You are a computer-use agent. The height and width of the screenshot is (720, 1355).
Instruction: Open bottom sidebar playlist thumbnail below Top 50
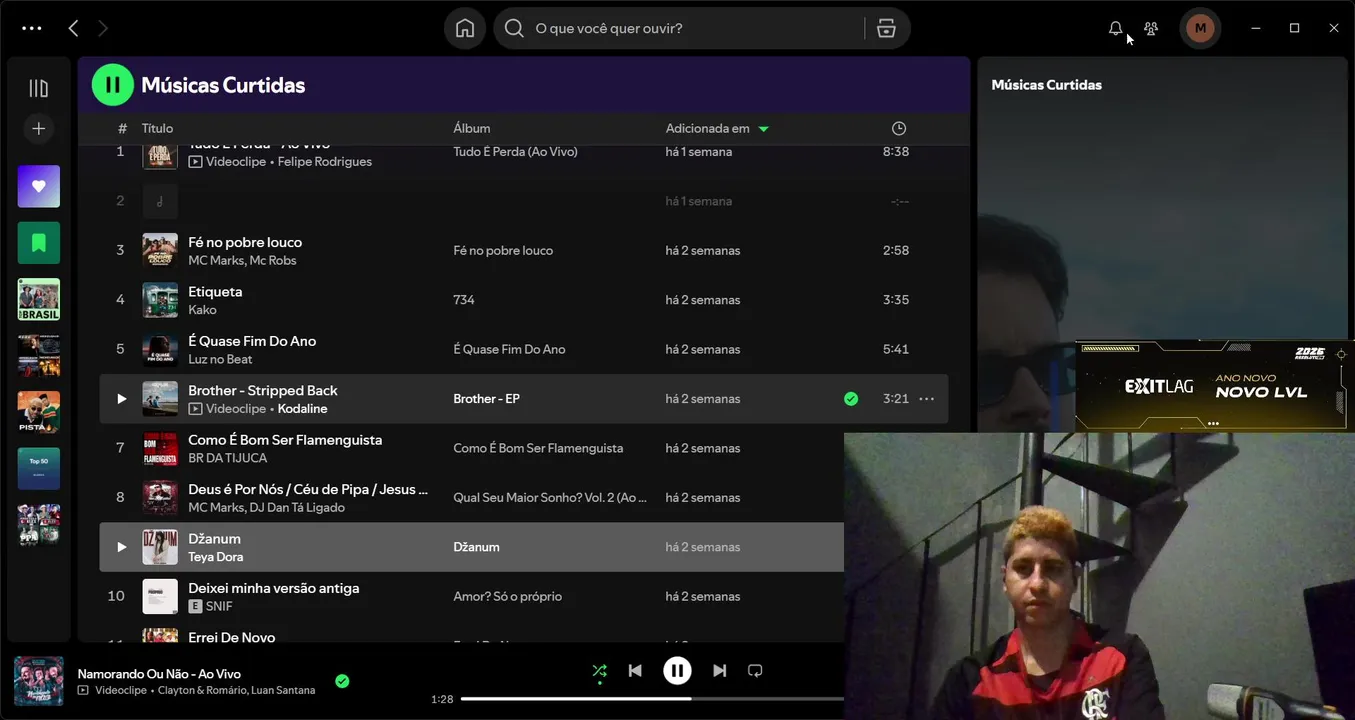[39, 524]
